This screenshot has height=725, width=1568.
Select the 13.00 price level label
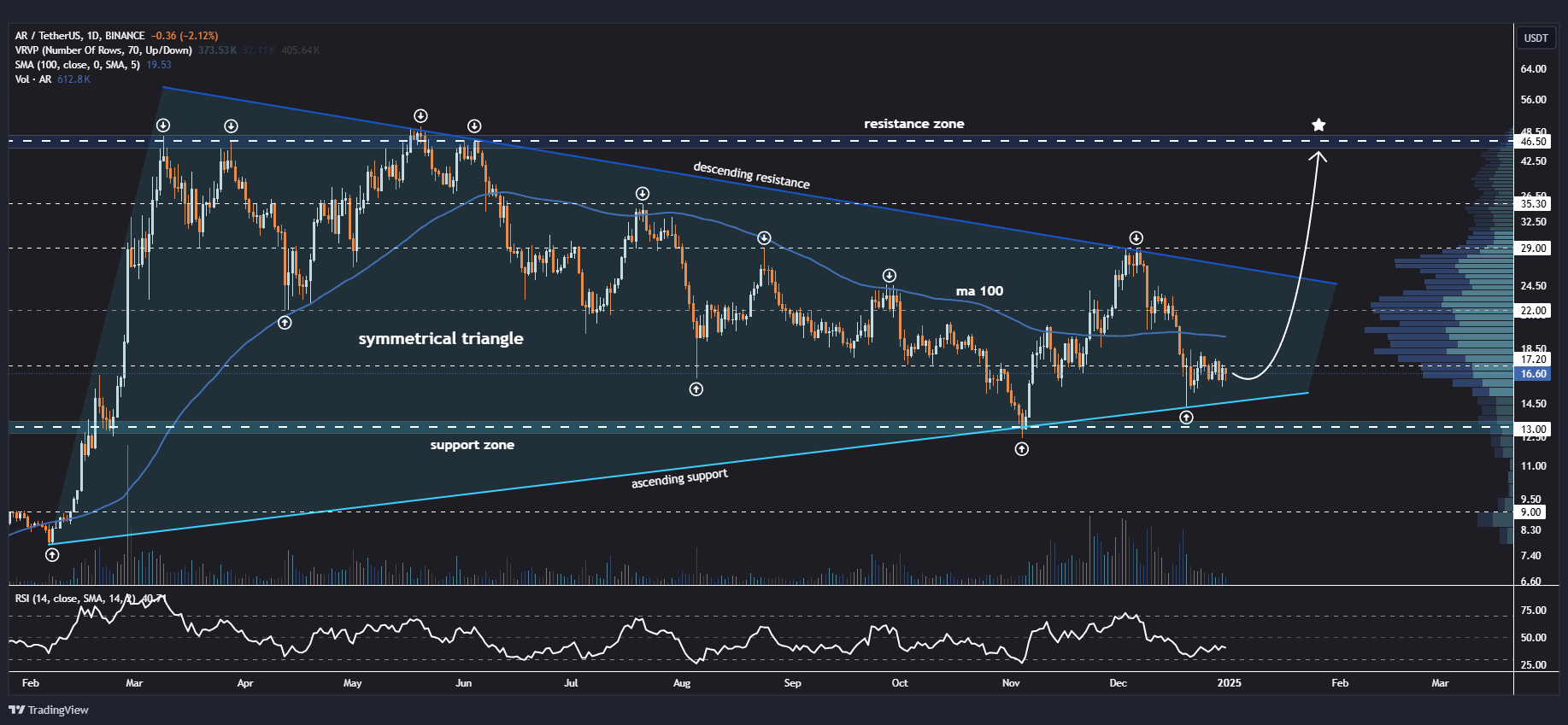coord(1534,430)
